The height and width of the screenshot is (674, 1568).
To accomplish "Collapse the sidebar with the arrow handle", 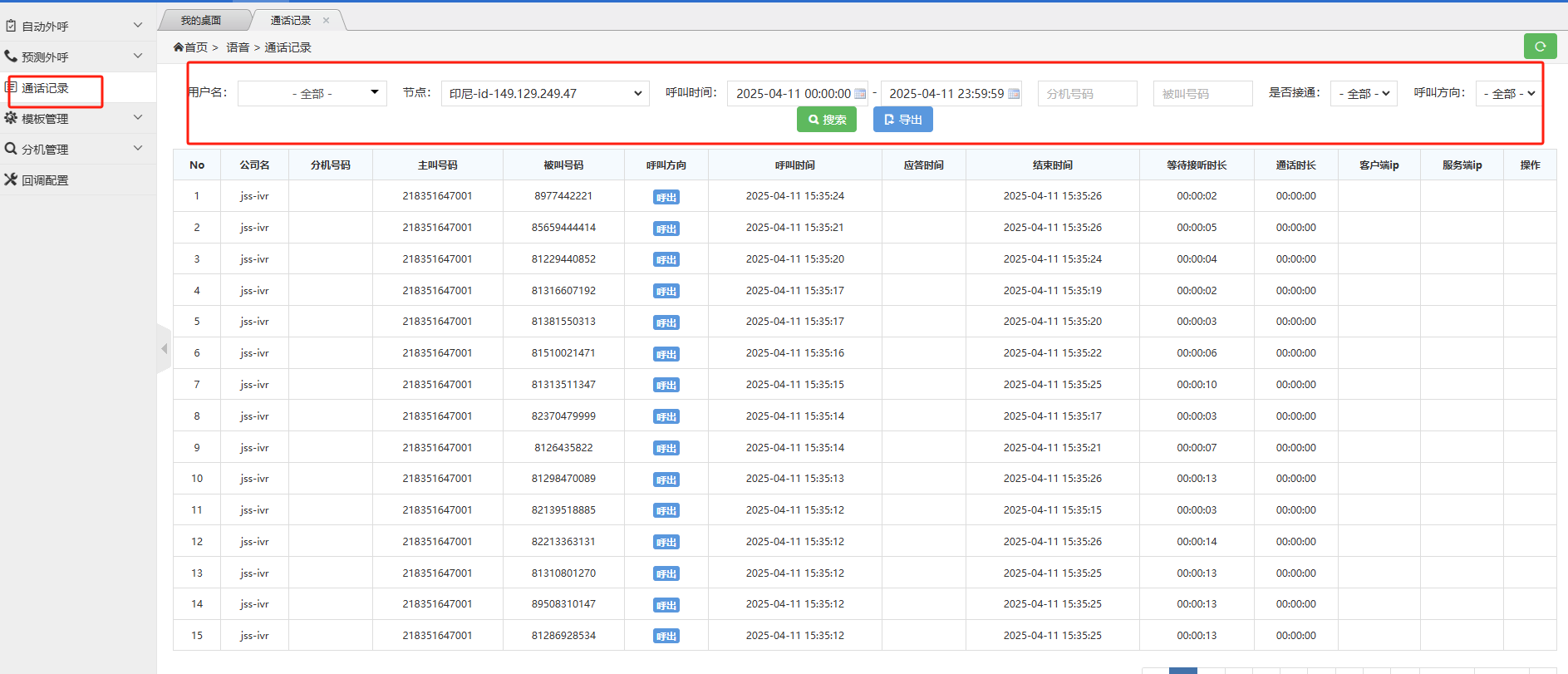I will point(164,349).
